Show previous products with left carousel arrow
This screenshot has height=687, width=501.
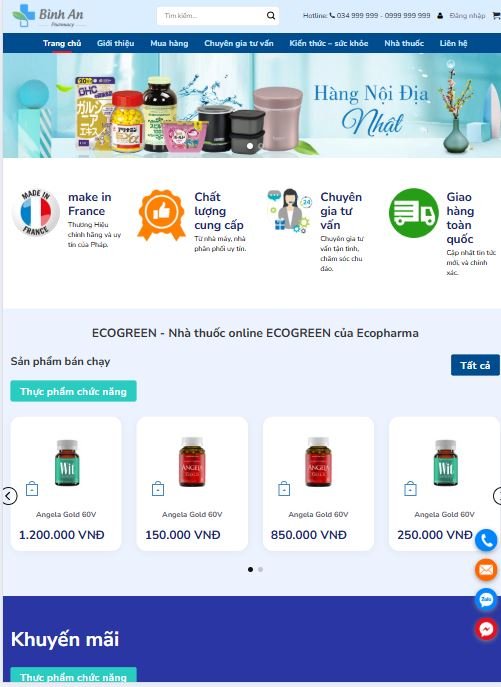click(9, 496)
